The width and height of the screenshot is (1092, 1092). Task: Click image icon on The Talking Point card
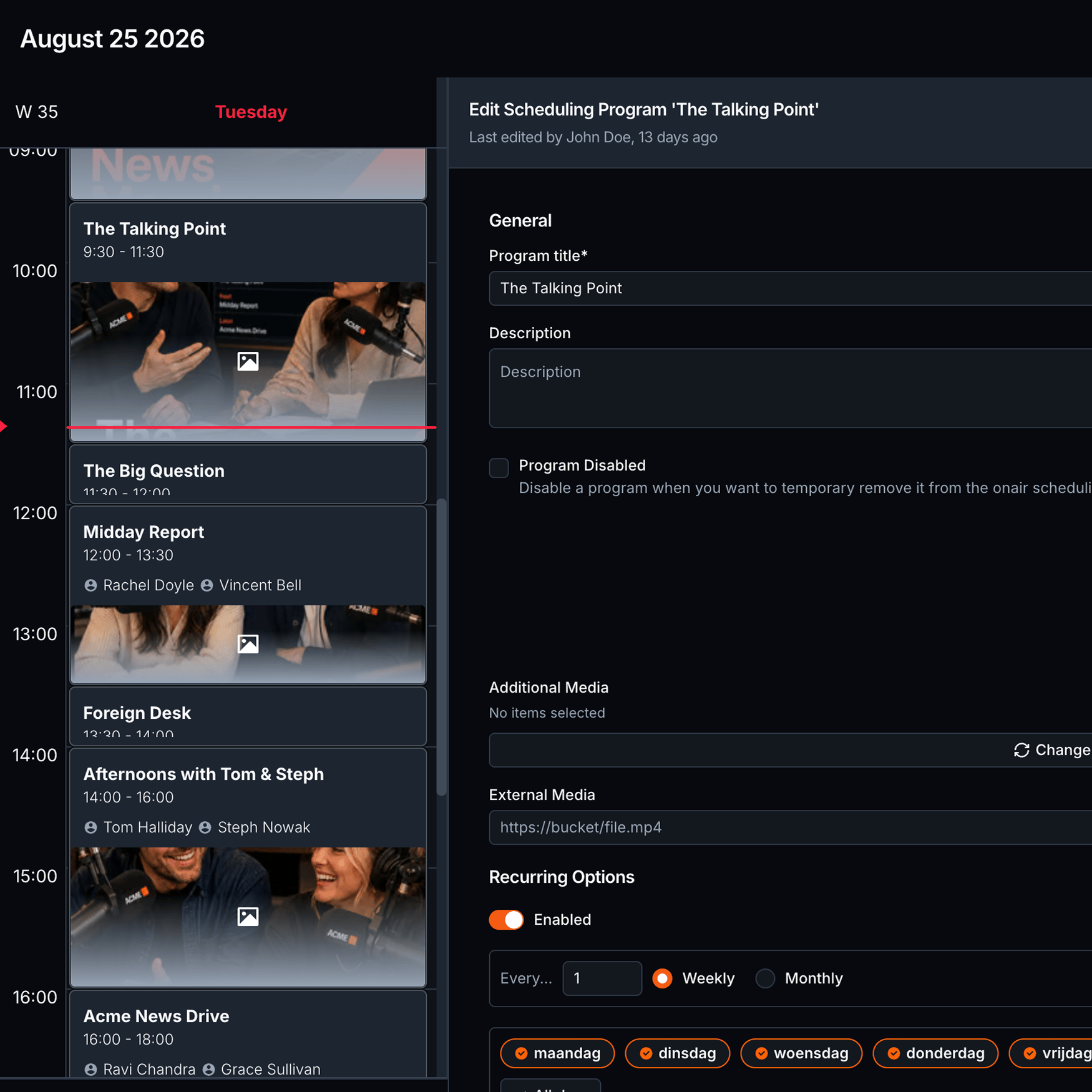click(248, 361)
